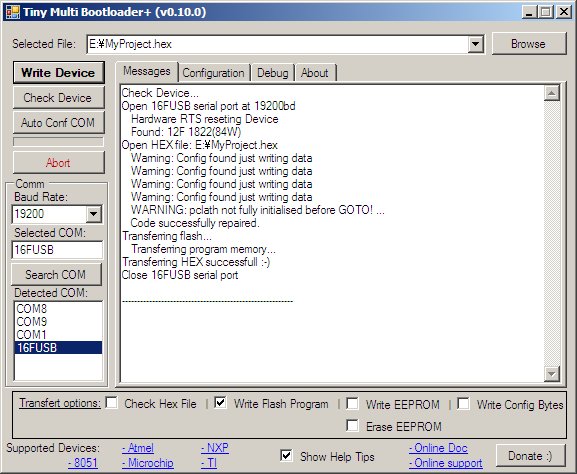Click the Messages scrollbar up arrow
Viewport: 577px width, 474px height.
(x=552, y=93)
